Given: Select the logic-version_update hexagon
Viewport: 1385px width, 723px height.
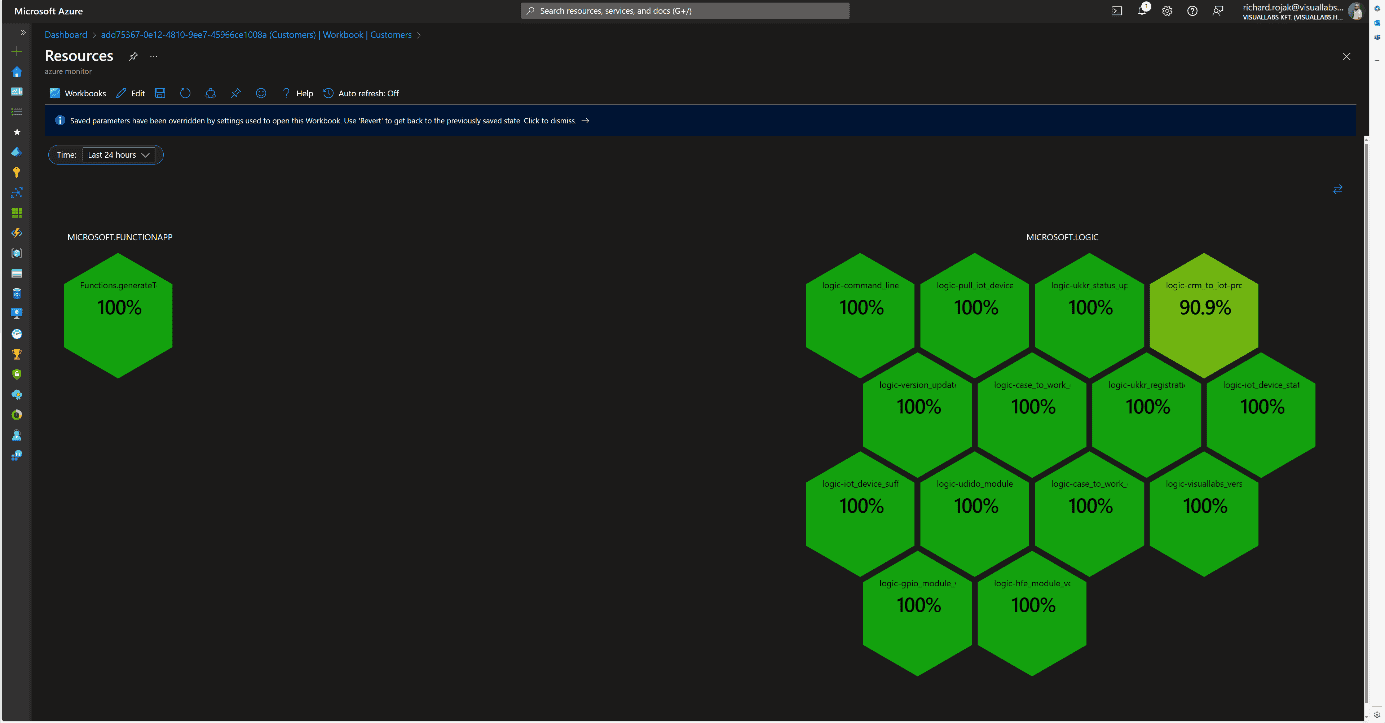Looking at the screenshot, I should pyautogui.click(x=918, y=414).
